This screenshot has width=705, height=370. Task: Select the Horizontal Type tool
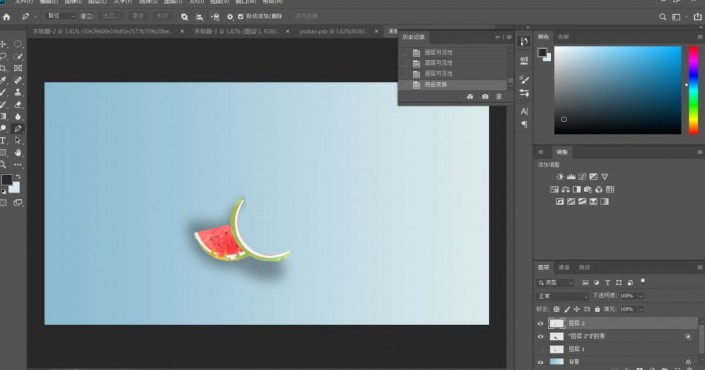point(3,141)
